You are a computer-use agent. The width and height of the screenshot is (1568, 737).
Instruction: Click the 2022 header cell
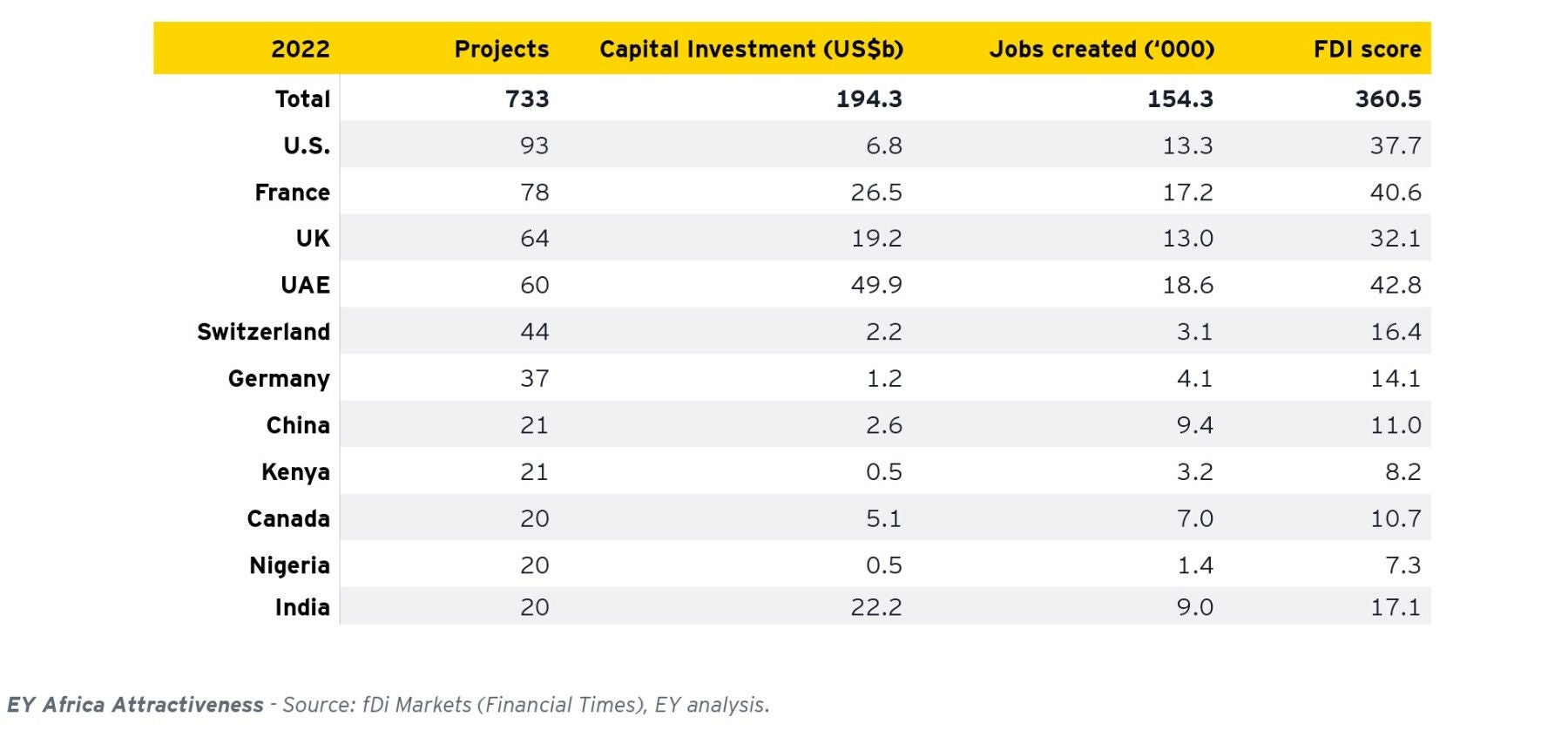pyautogui.click(x=300, y=49)
